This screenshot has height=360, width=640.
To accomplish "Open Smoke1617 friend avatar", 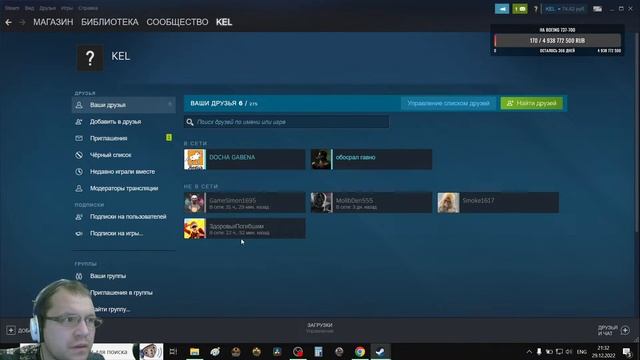I will point(448,202).
